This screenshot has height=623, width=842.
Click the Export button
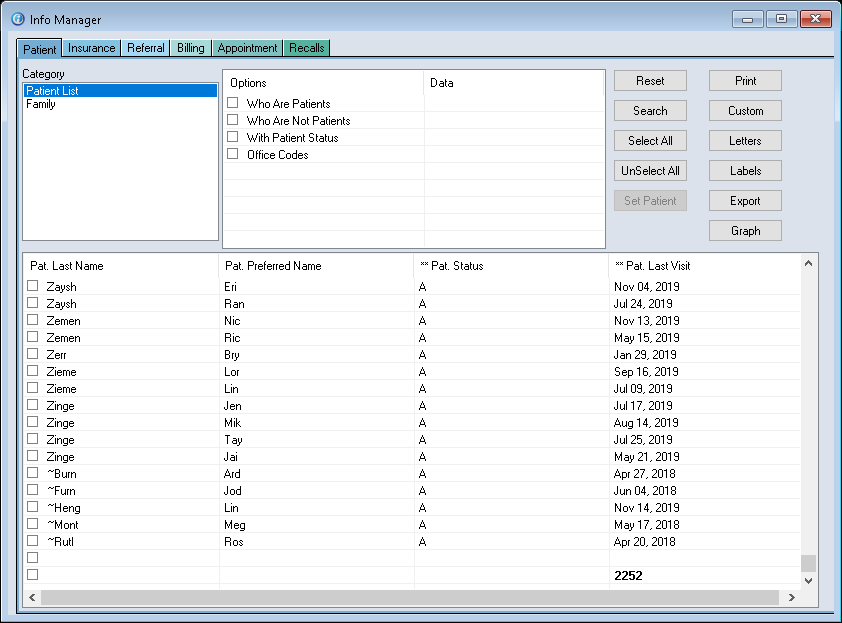pos(745,201)
